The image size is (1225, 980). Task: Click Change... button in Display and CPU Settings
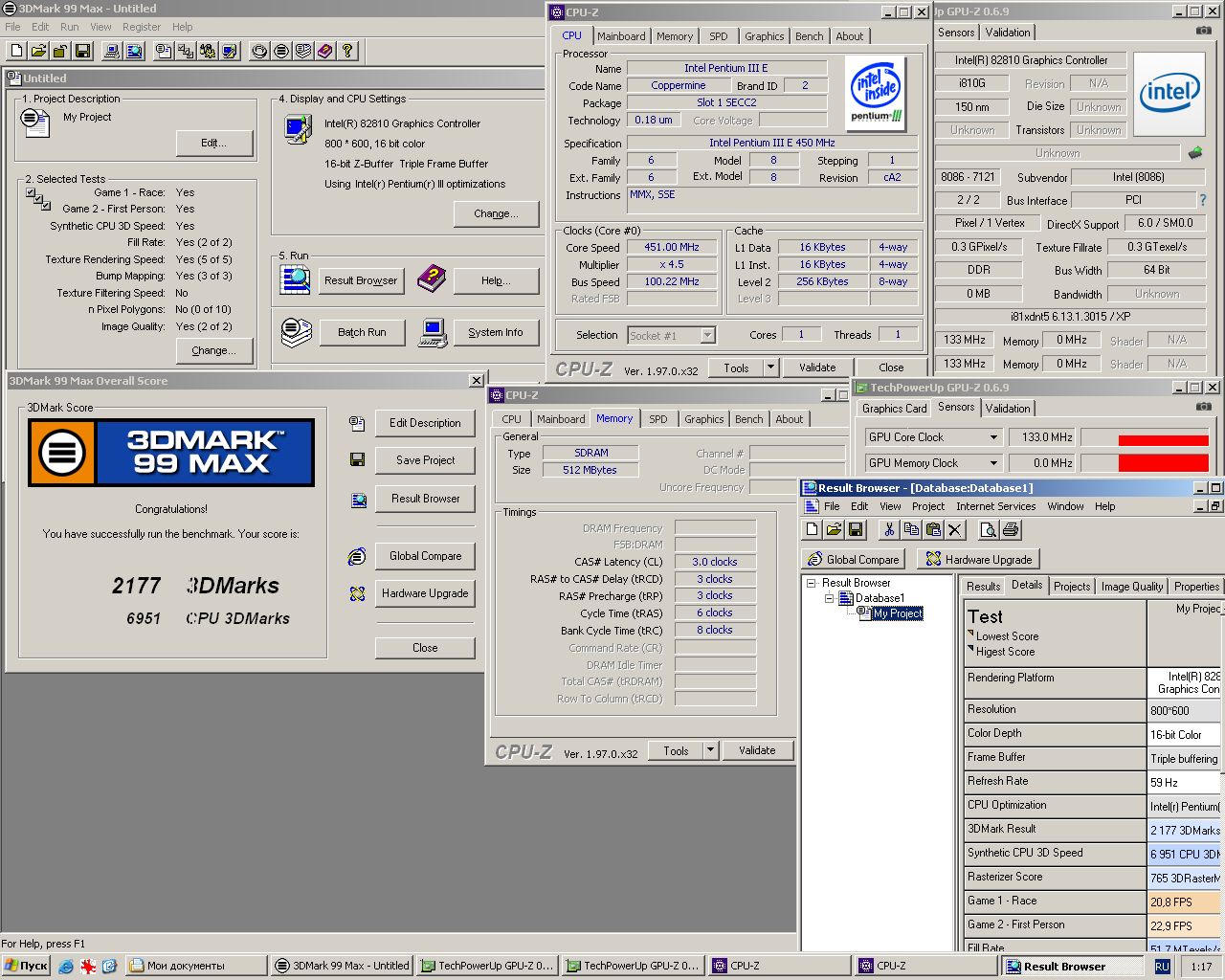pos(496,213)
